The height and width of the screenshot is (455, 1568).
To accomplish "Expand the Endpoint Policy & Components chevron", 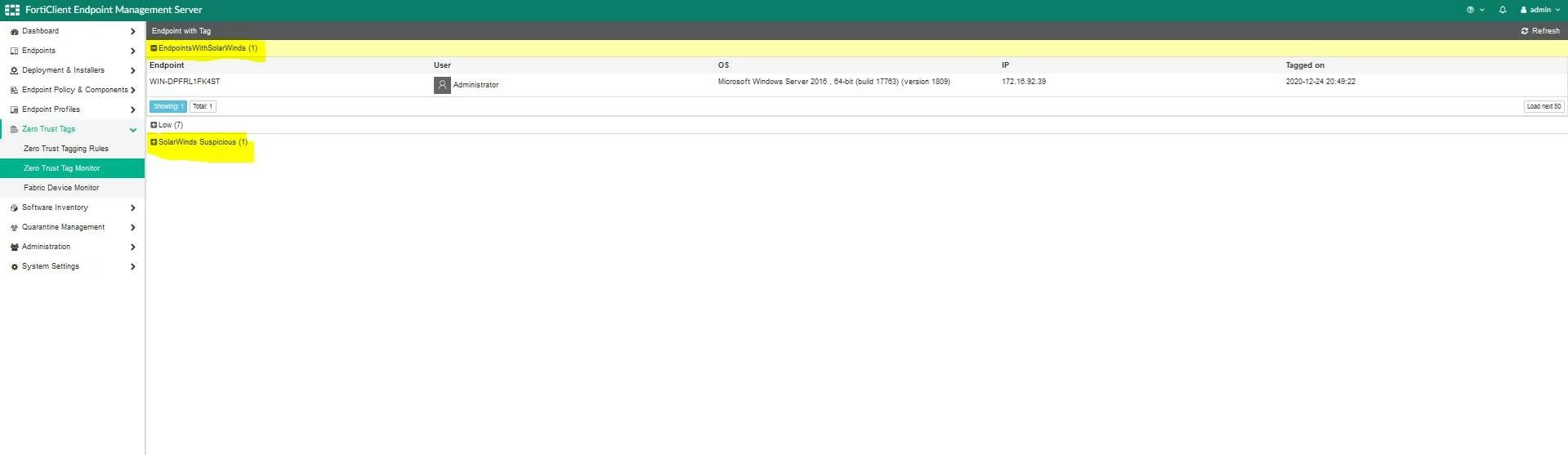I will pyautogui.click(x=133, y=90).
